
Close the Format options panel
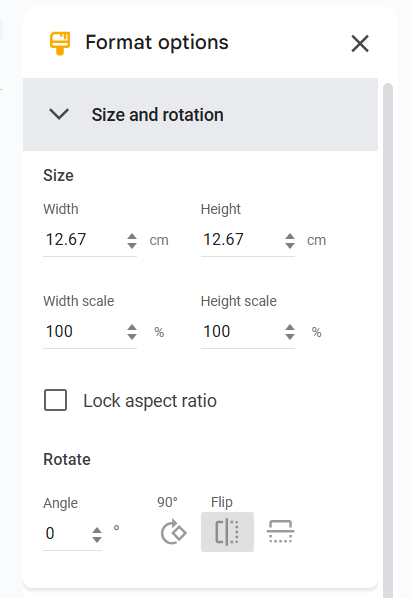click(x=360, y=43)
